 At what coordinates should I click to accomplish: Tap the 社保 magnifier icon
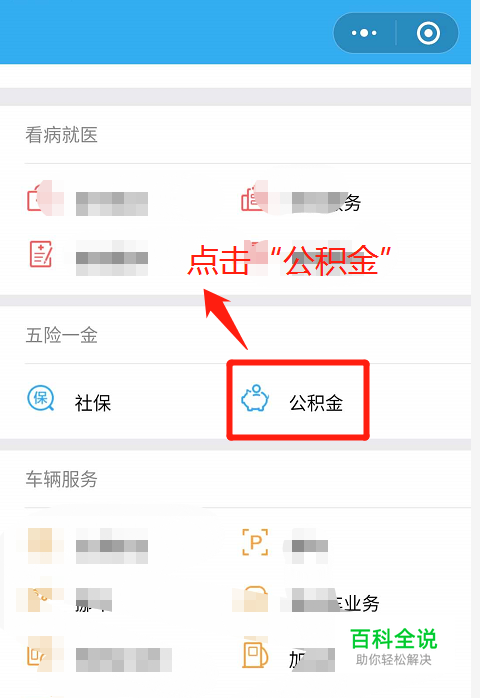click(41, 398)
